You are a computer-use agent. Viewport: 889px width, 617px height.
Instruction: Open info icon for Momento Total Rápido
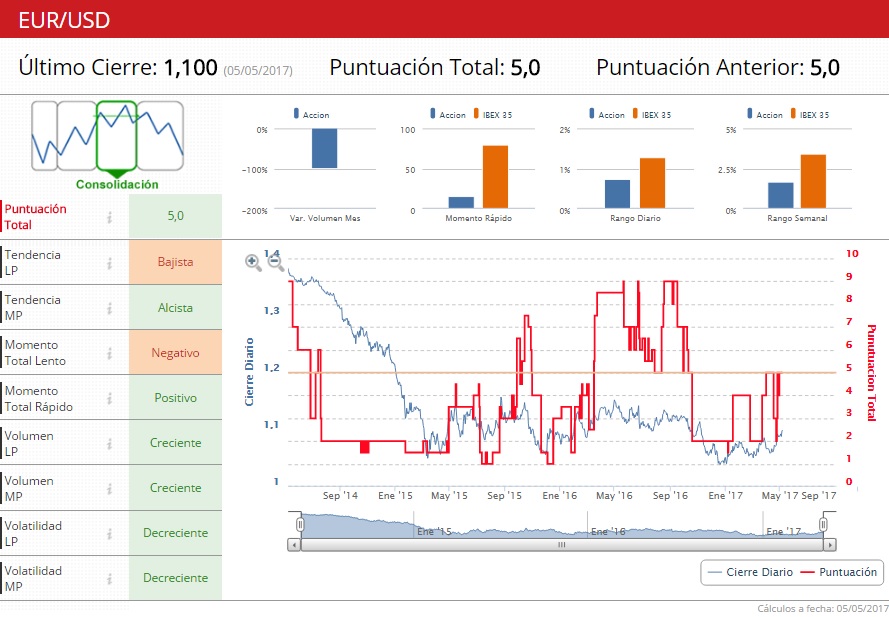[x=109, y=399]
